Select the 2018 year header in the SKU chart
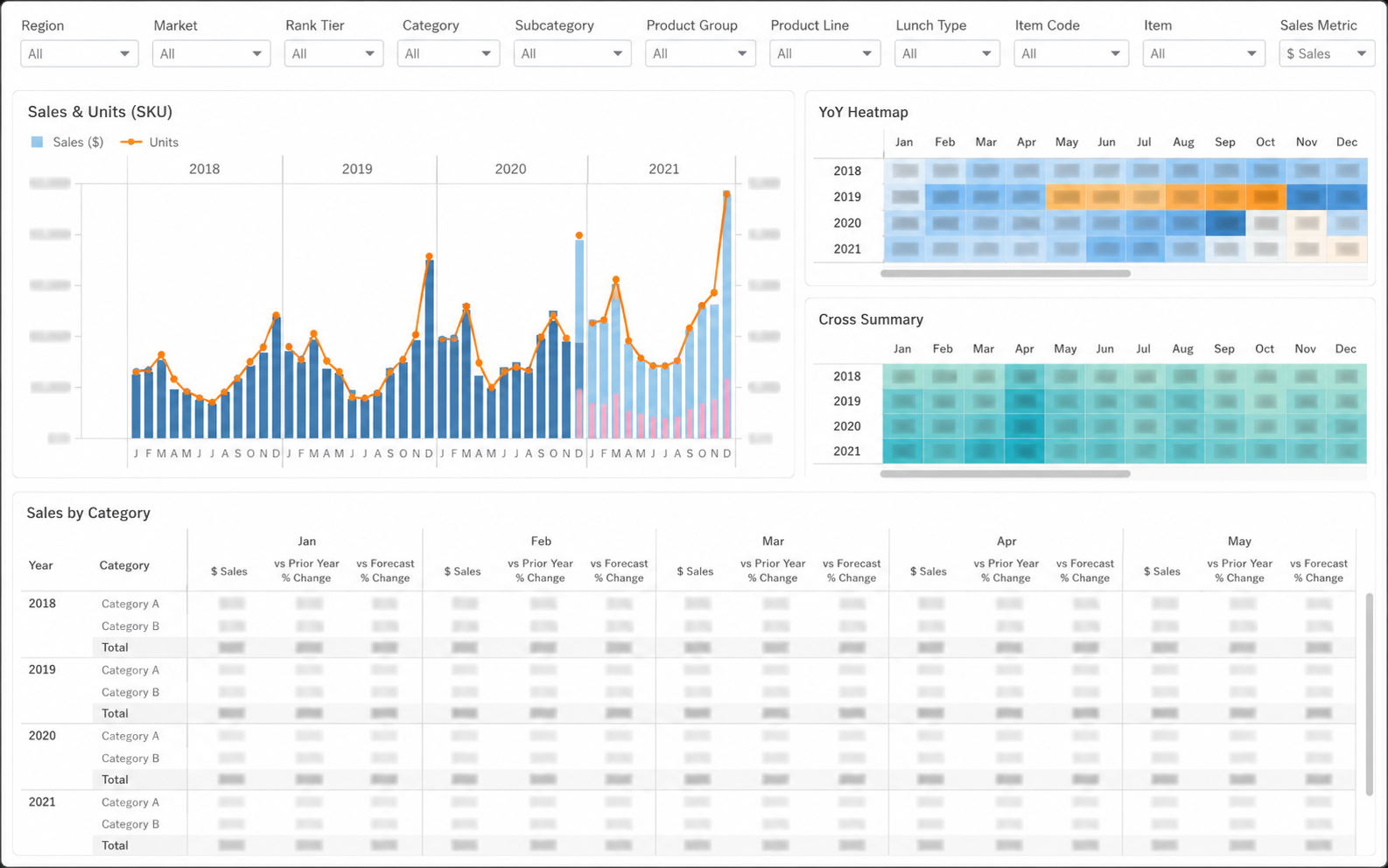Viewport: 1388px width, 868px height. click(205, 169)
